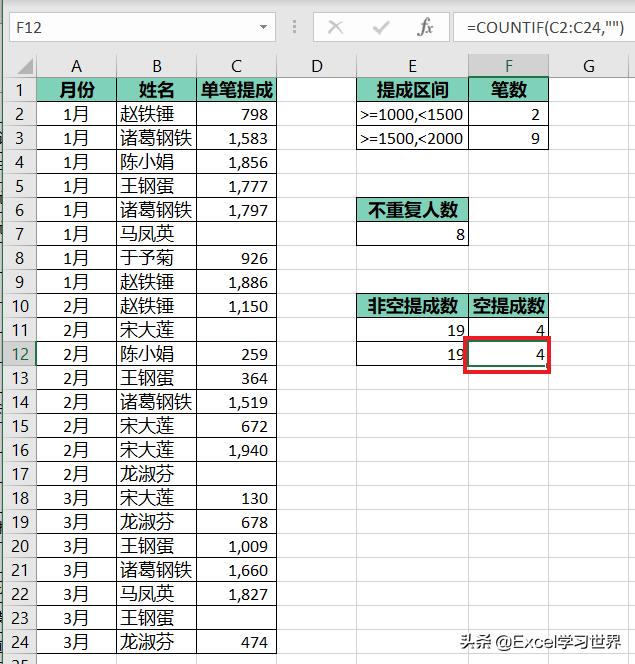Viewport: 635px width, 664px height.
Task: Select cell F11 showing 4
Action: pos(508,330)
